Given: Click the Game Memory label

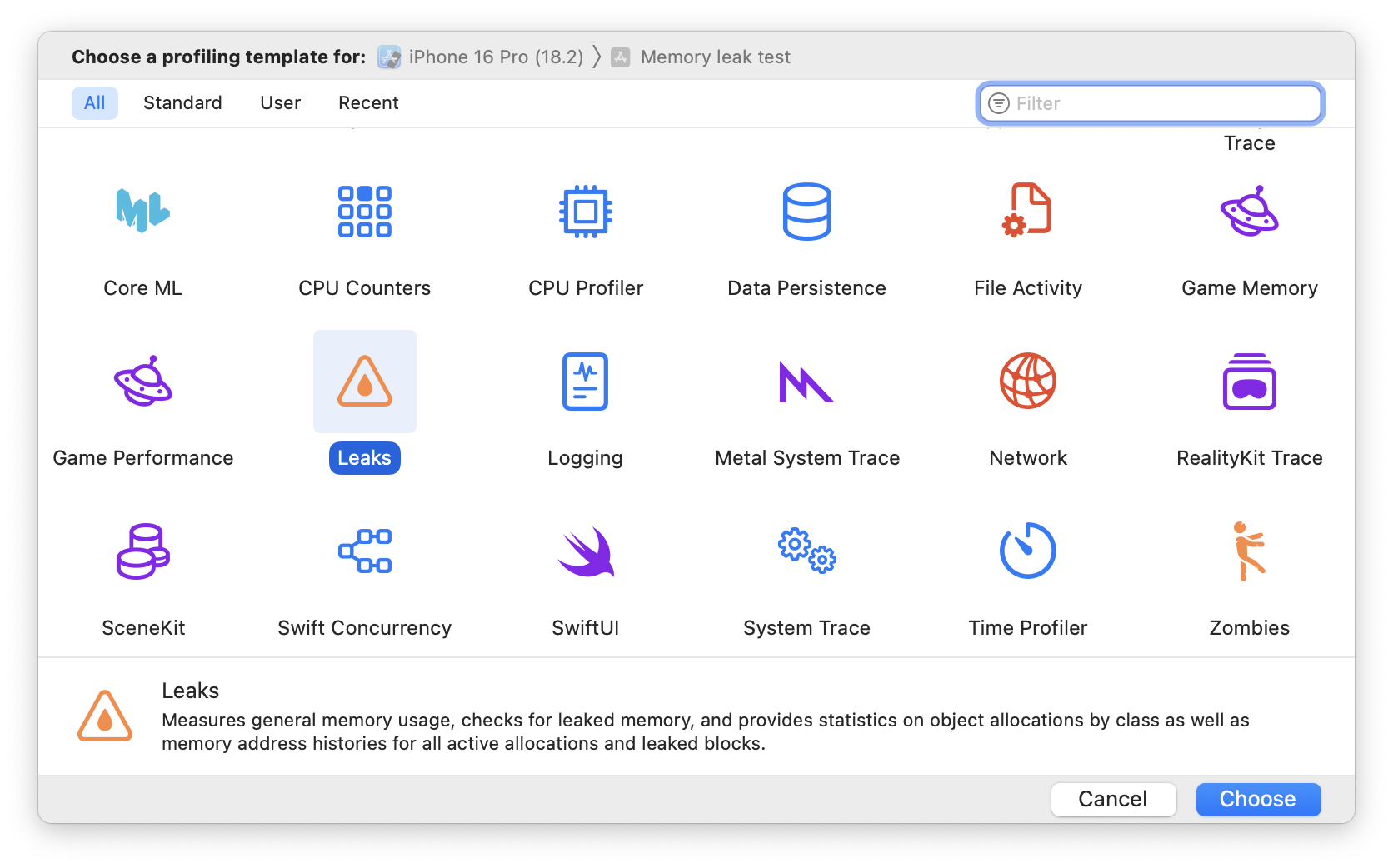Looking at the screenshot, I should coord(1250,288).
